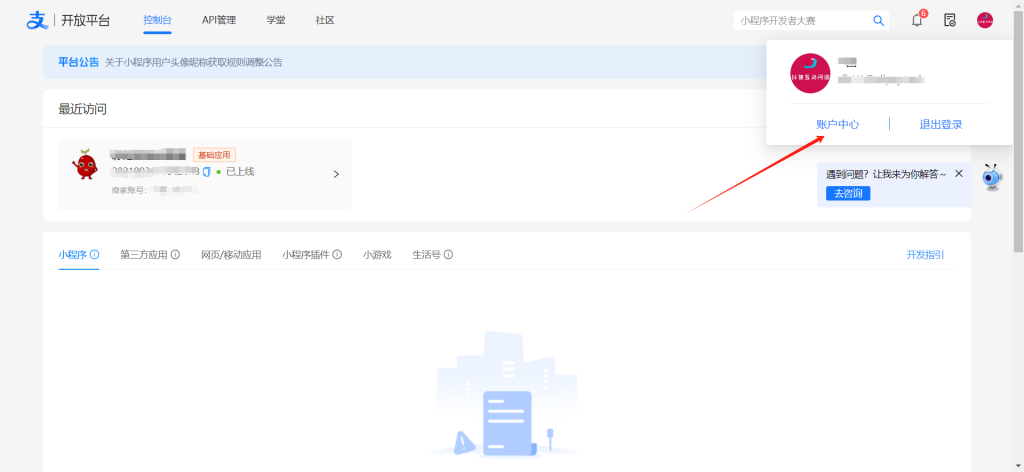
Task: Open the document checklist icon in header
Action: click(950, 20)
